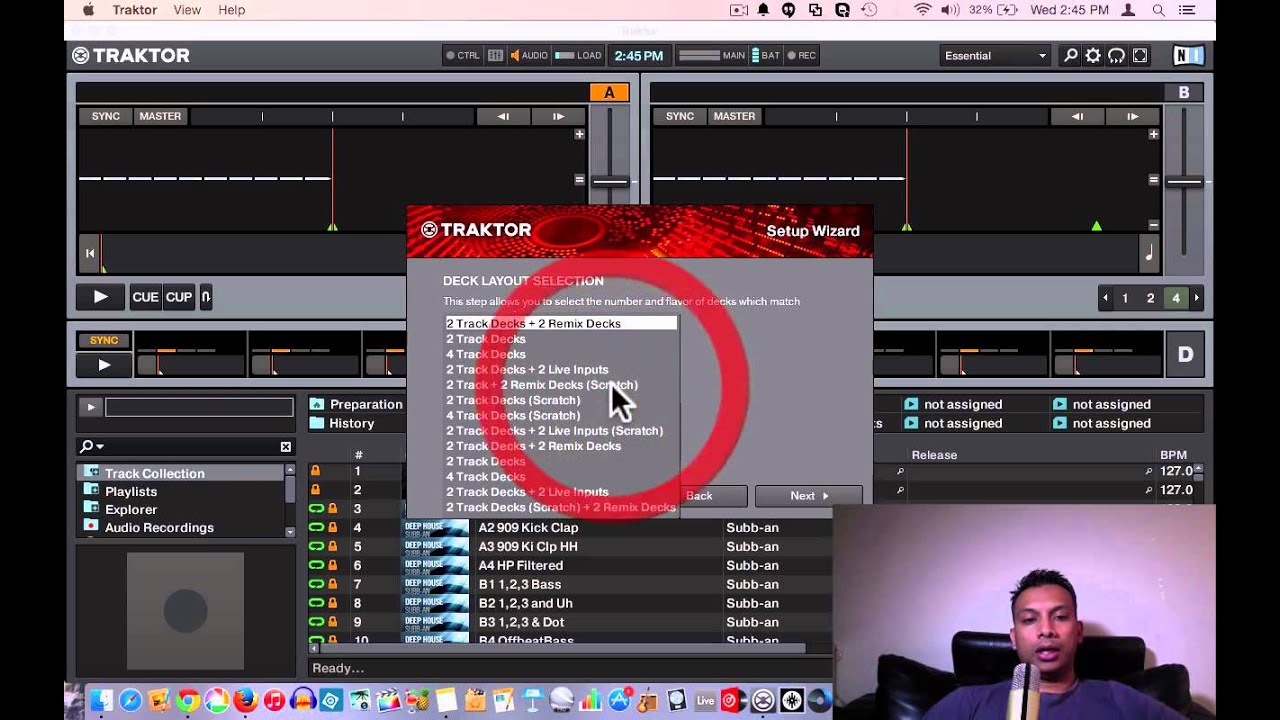Open the Help menu
This screenshot has width=1280, height=720.
pyautogui.click(x=232, y=10)
